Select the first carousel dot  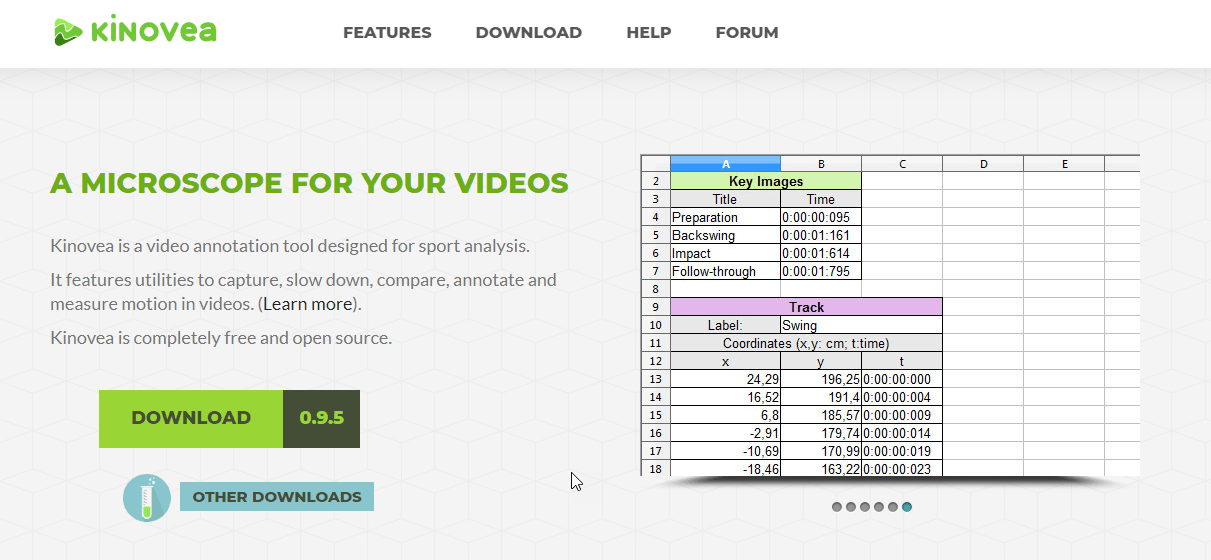point(837,507)
